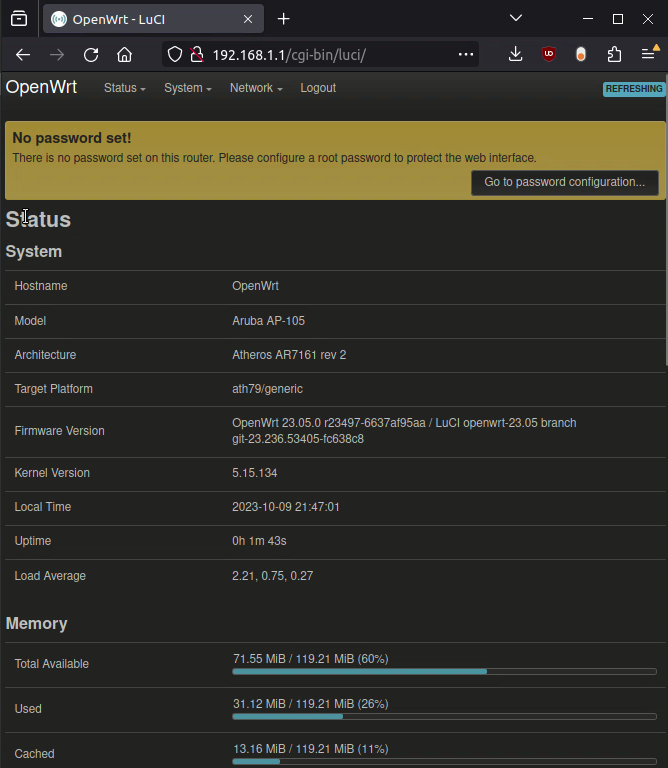This screenshot has width=668, height=768.
Task: Click the Firefox View icon in tab strip
Action: (19, 19)
